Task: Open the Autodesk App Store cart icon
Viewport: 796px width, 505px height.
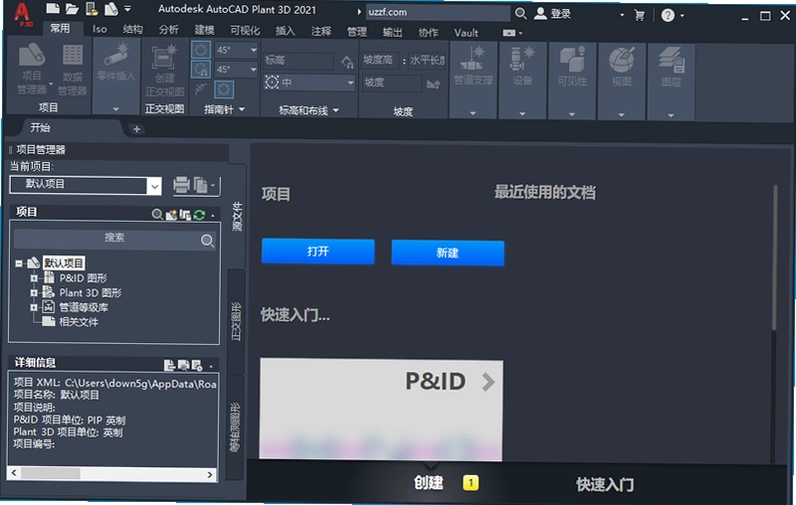Action: pos(639,15)
